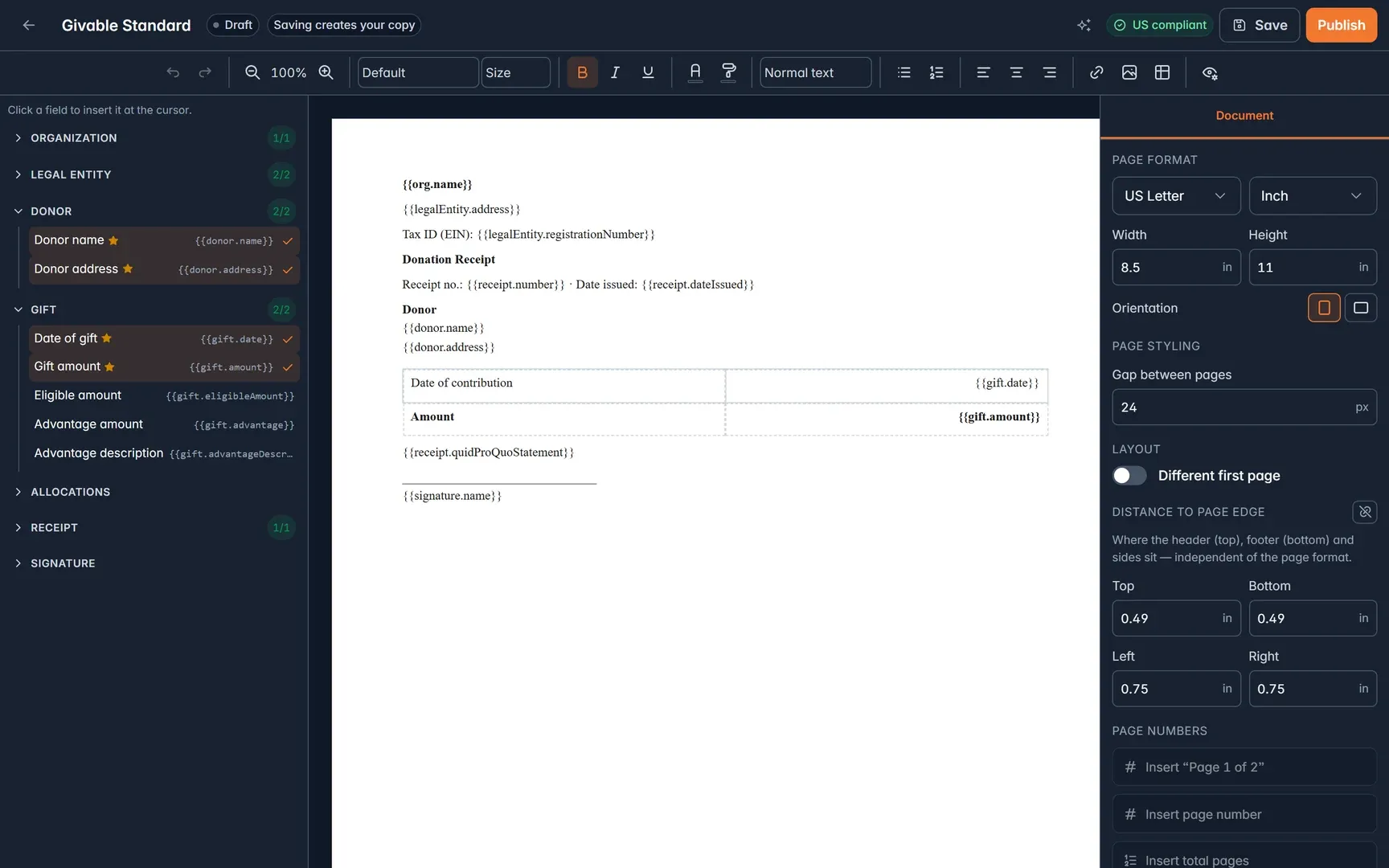Edit the Left margin field
Viewport: 1389px width, 868px height.
(x=1176, y=689)
